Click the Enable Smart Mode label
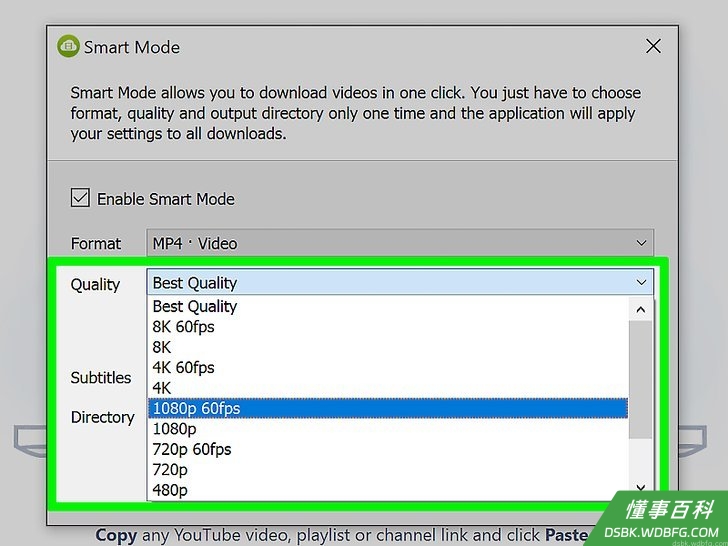728x546 pixels. tap(166, 199)
